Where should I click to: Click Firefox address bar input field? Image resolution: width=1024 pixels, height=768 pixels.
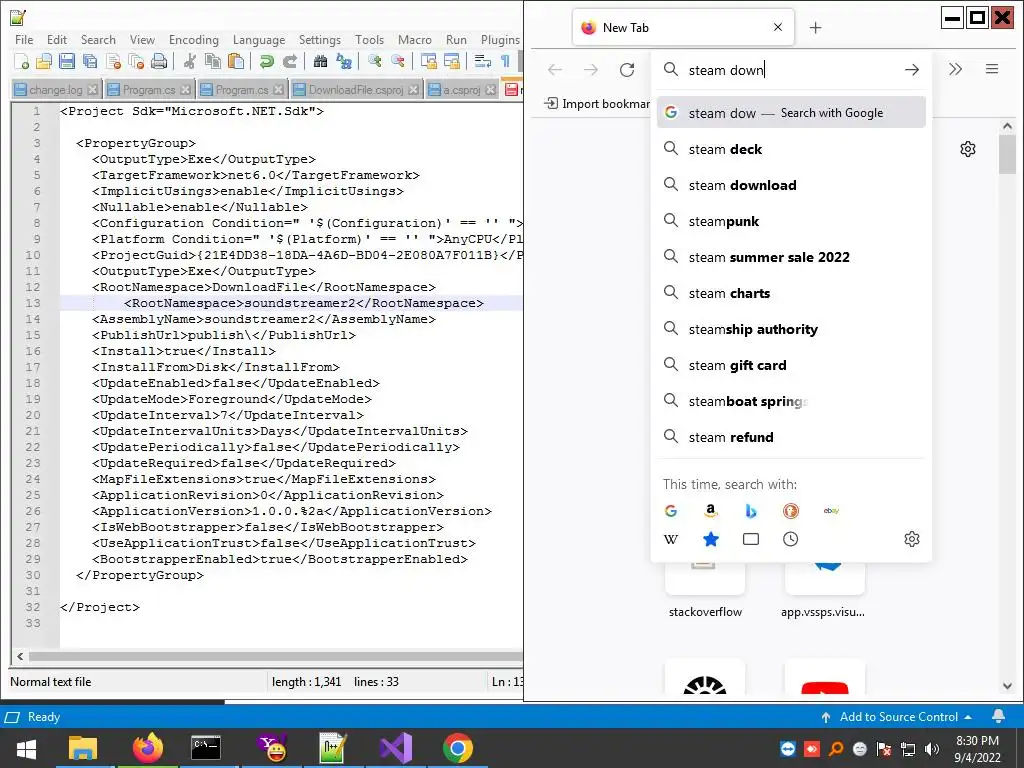tap(790, 70)
